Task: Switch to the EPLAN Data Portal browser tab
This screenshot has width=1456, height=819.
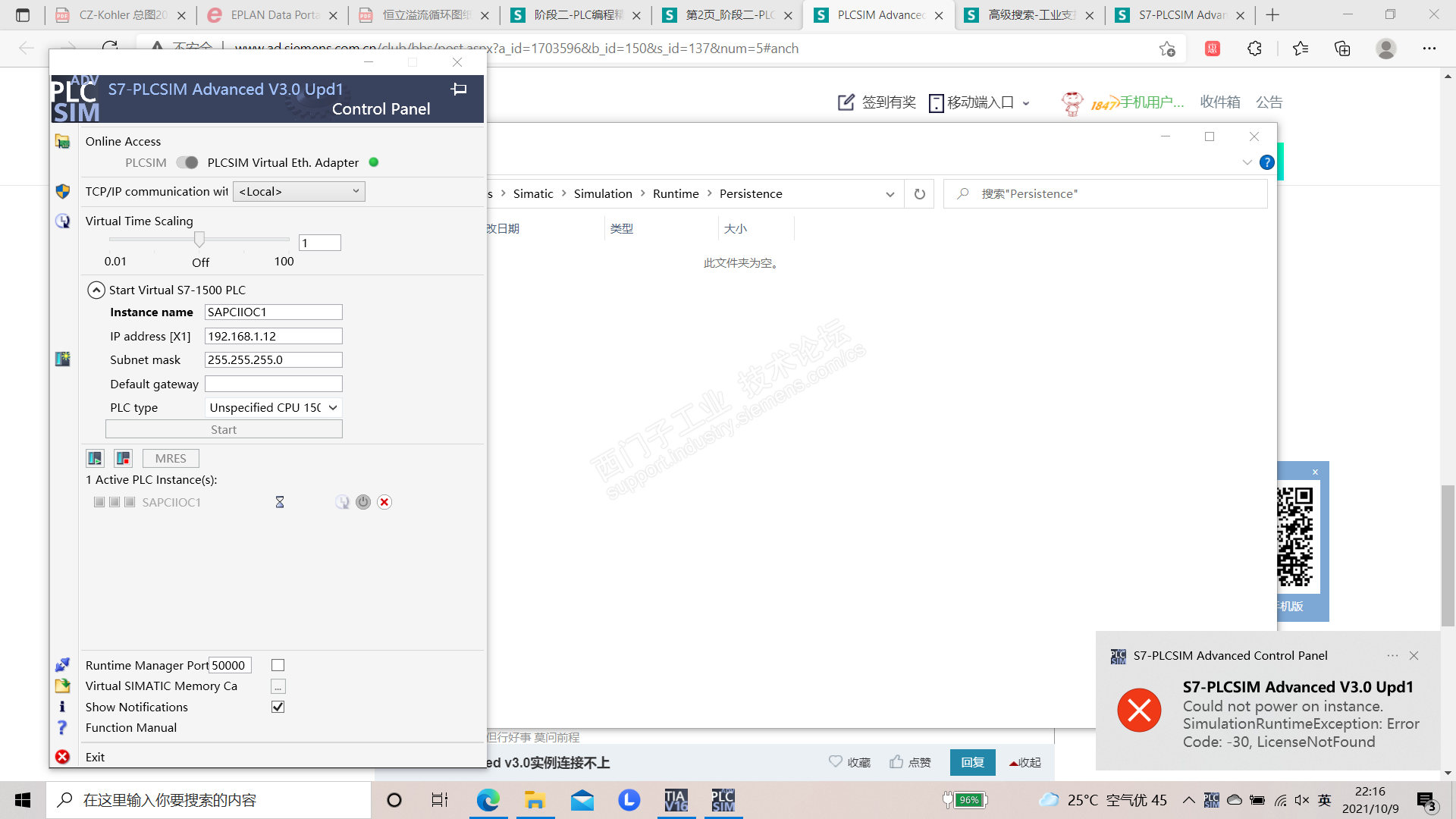Action: point(273,15)
